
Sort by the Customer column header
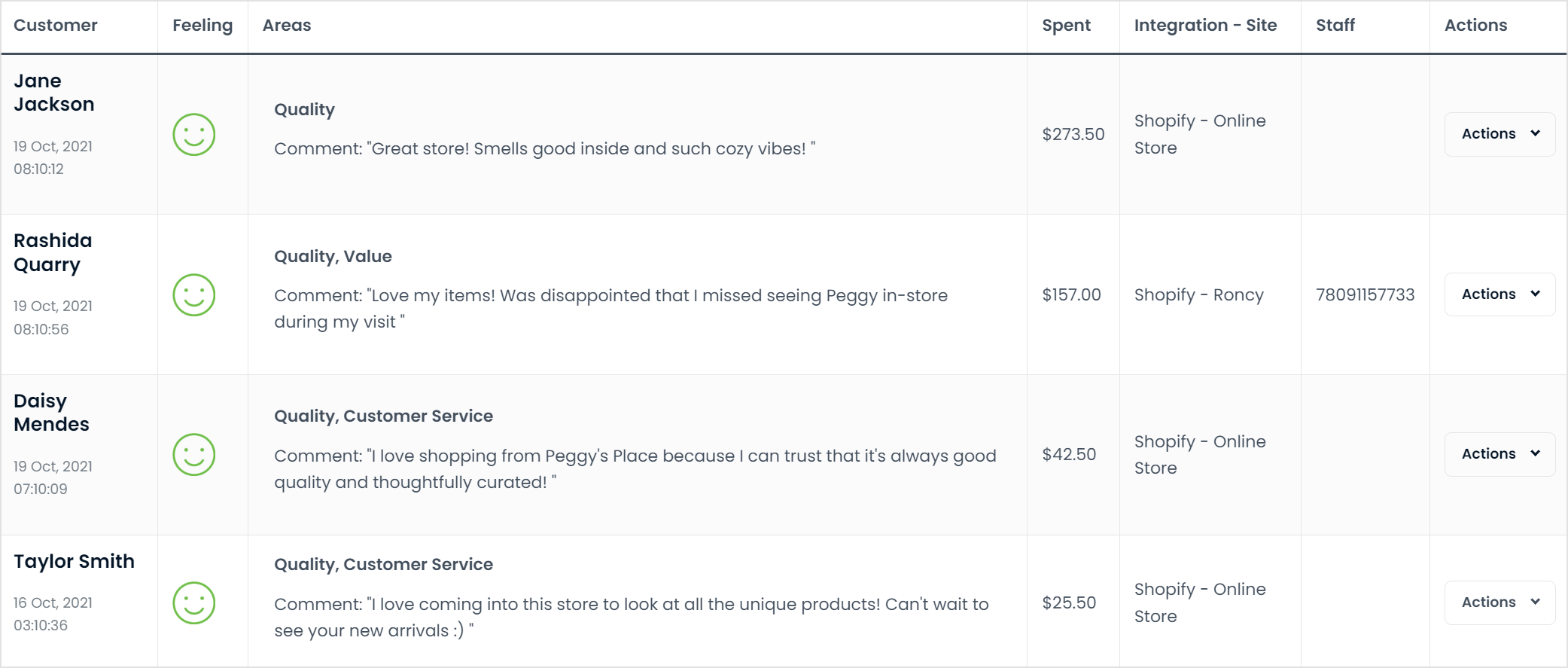click(56, 25)
